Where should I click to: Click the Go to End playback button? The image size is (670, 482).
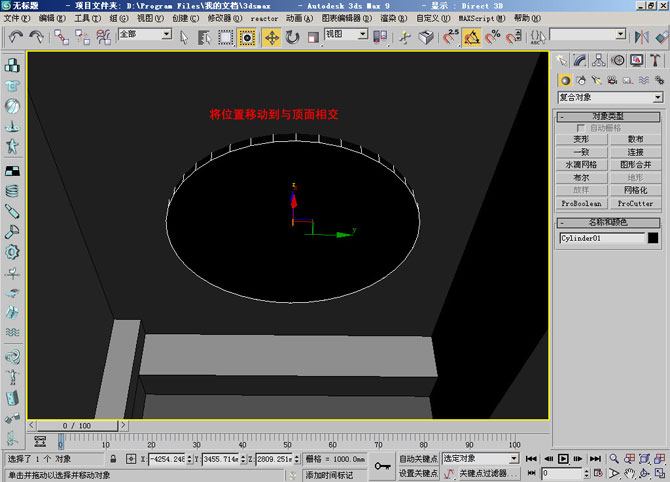click(x=595, y=459)
